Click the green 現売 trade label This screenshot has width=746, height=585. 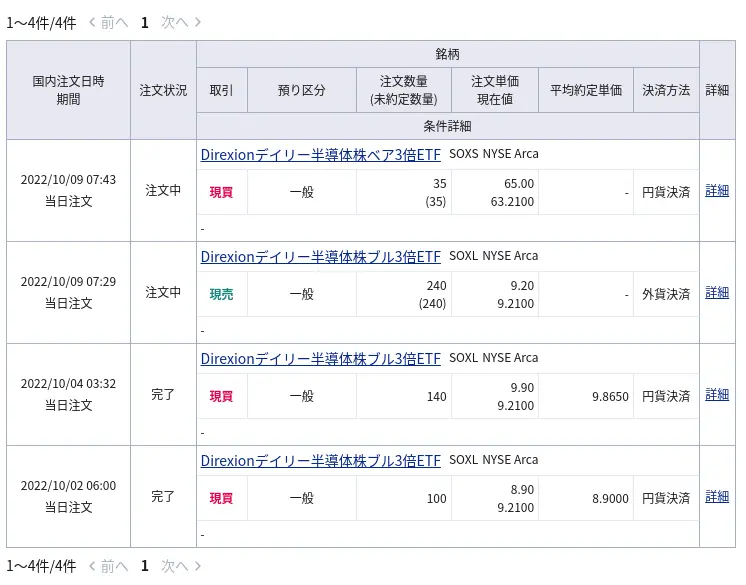click(222, 294)
